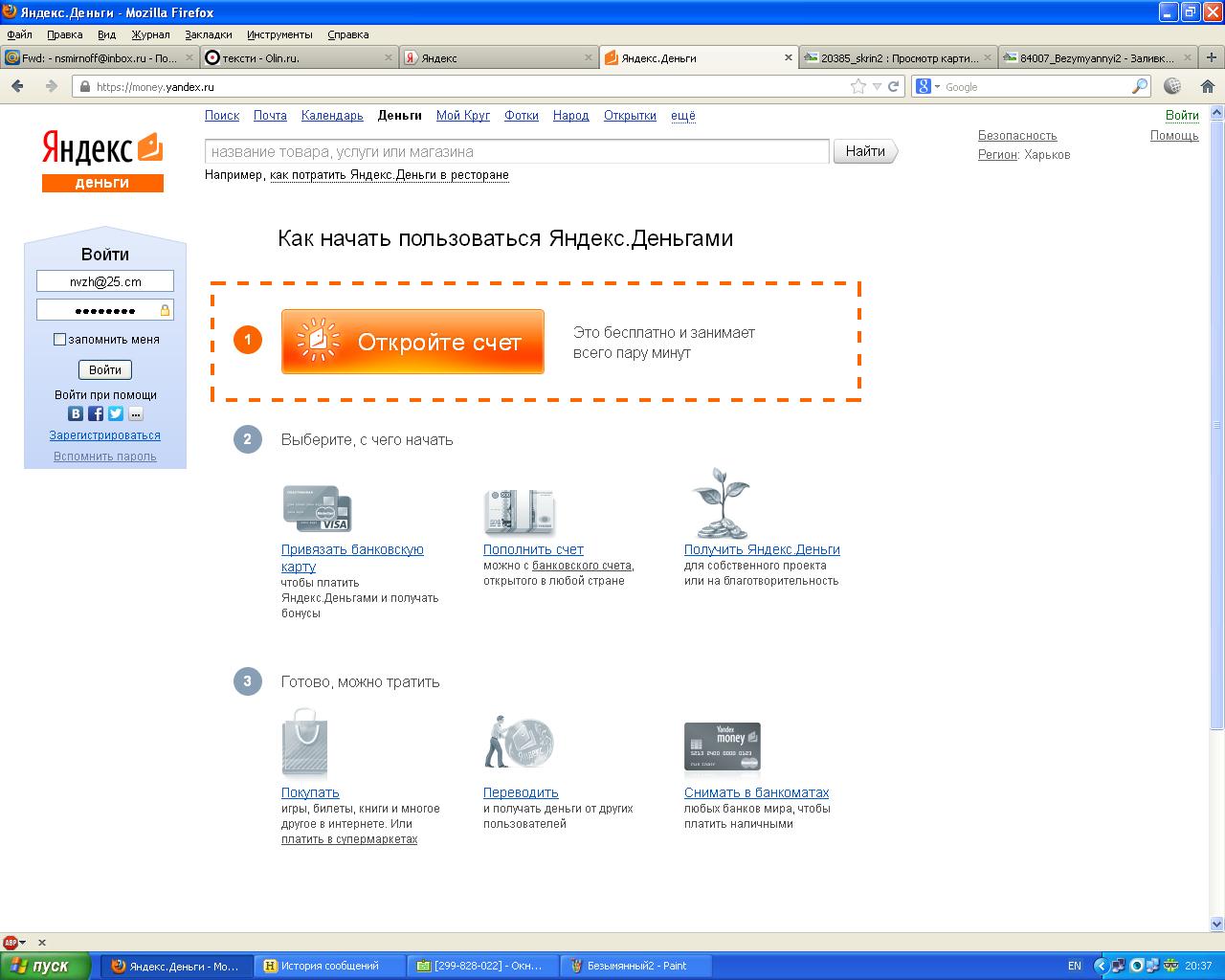Image resolution: width=1225 pixels, height=980 pixels.
Task: Click the Facebook login icon
Action: click(96, 413)
